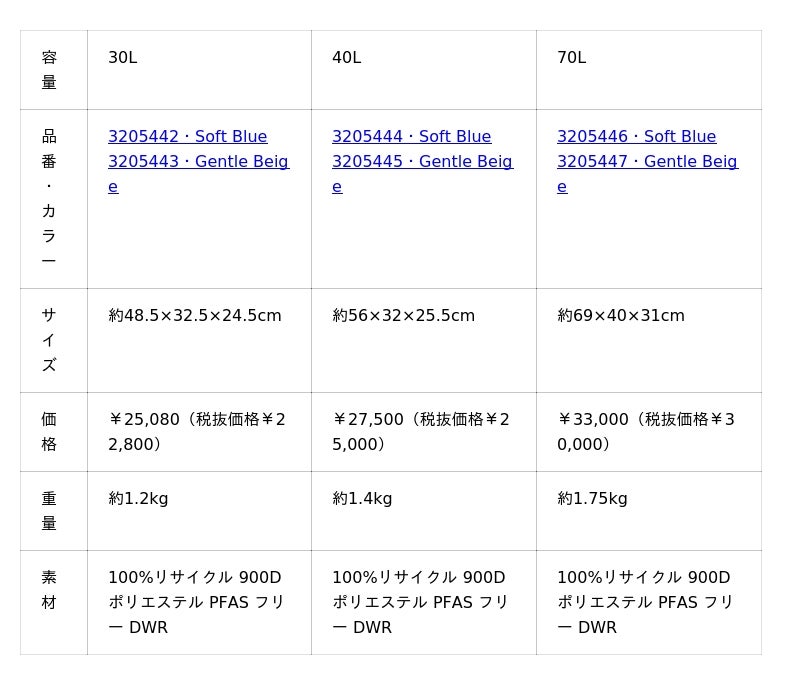
Task: Open the 3205443 Gentle Beige link
Action: click(x=198, y=162)
